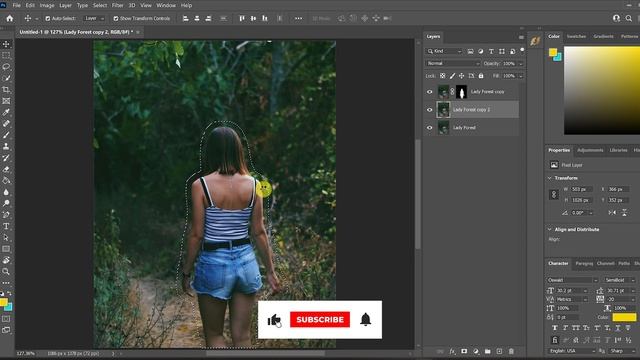This screenshot has width=640, height=360.
Task: Click the Character text Color swatch
Action: 624,317
